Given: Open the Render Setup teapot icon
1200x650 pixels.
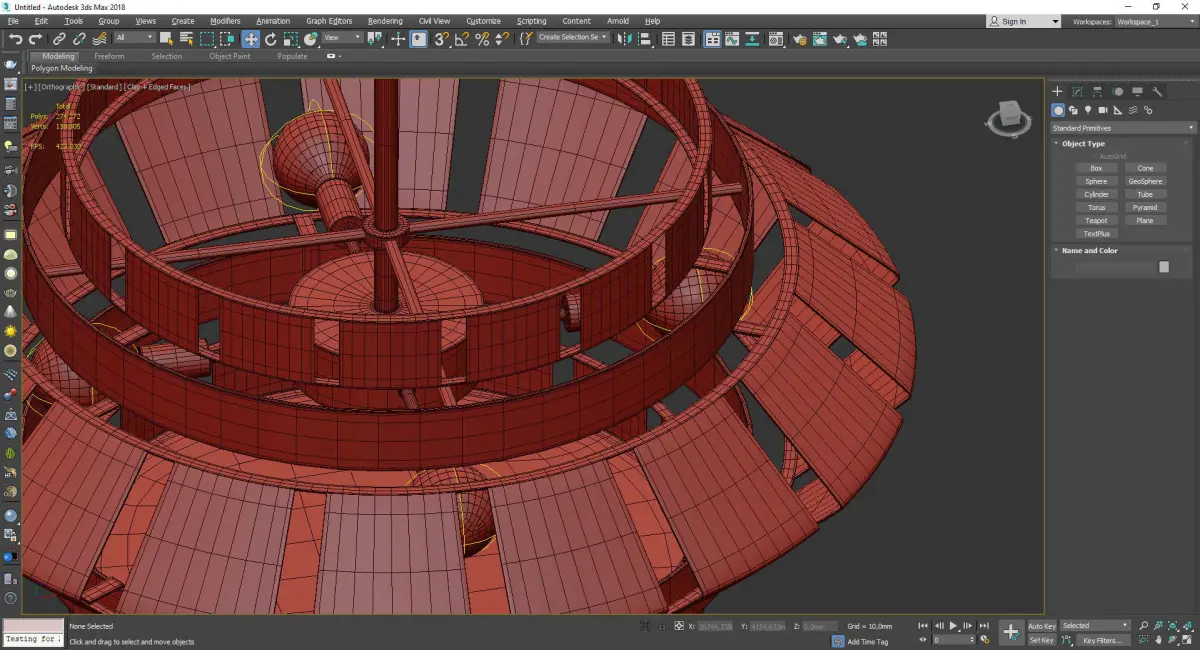Looking at the screenshot, I should coord(800,39).
